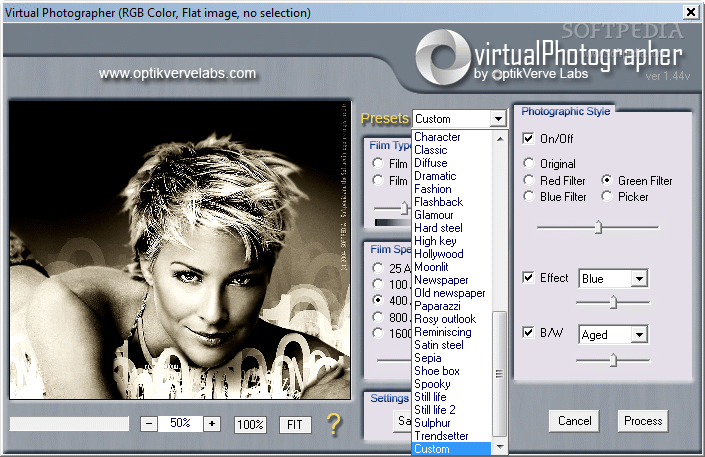
Task: Open the Effect color dropdown showing Blue
Action: (639, 278)
